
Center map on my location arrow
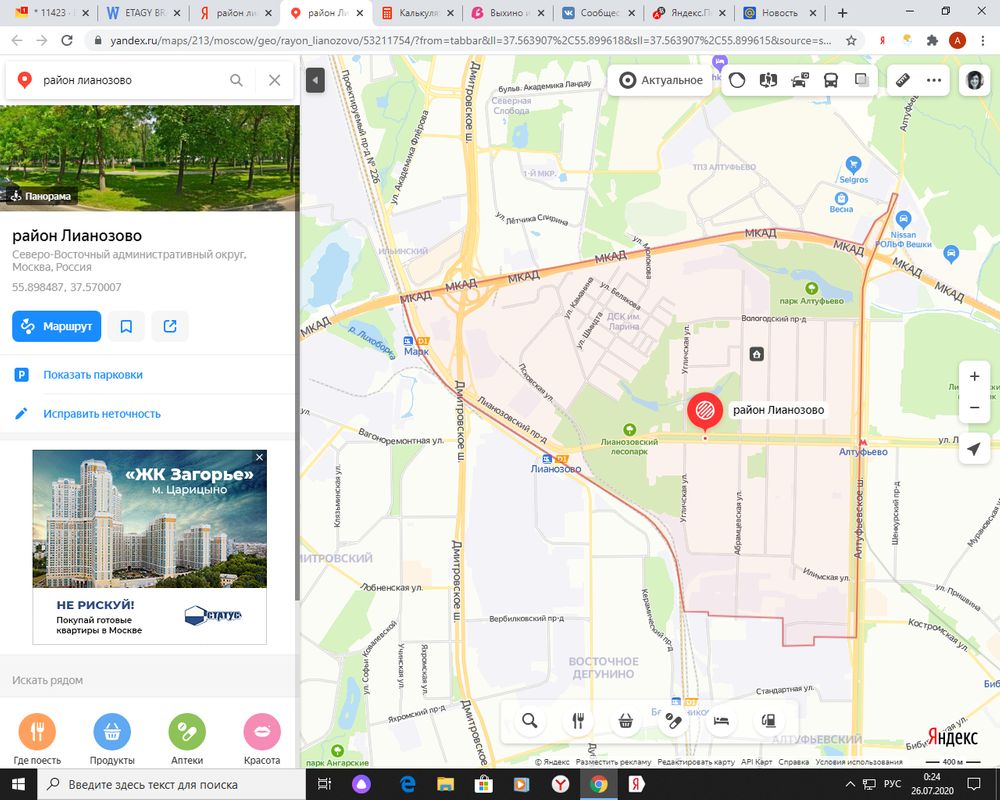point(974,450)
